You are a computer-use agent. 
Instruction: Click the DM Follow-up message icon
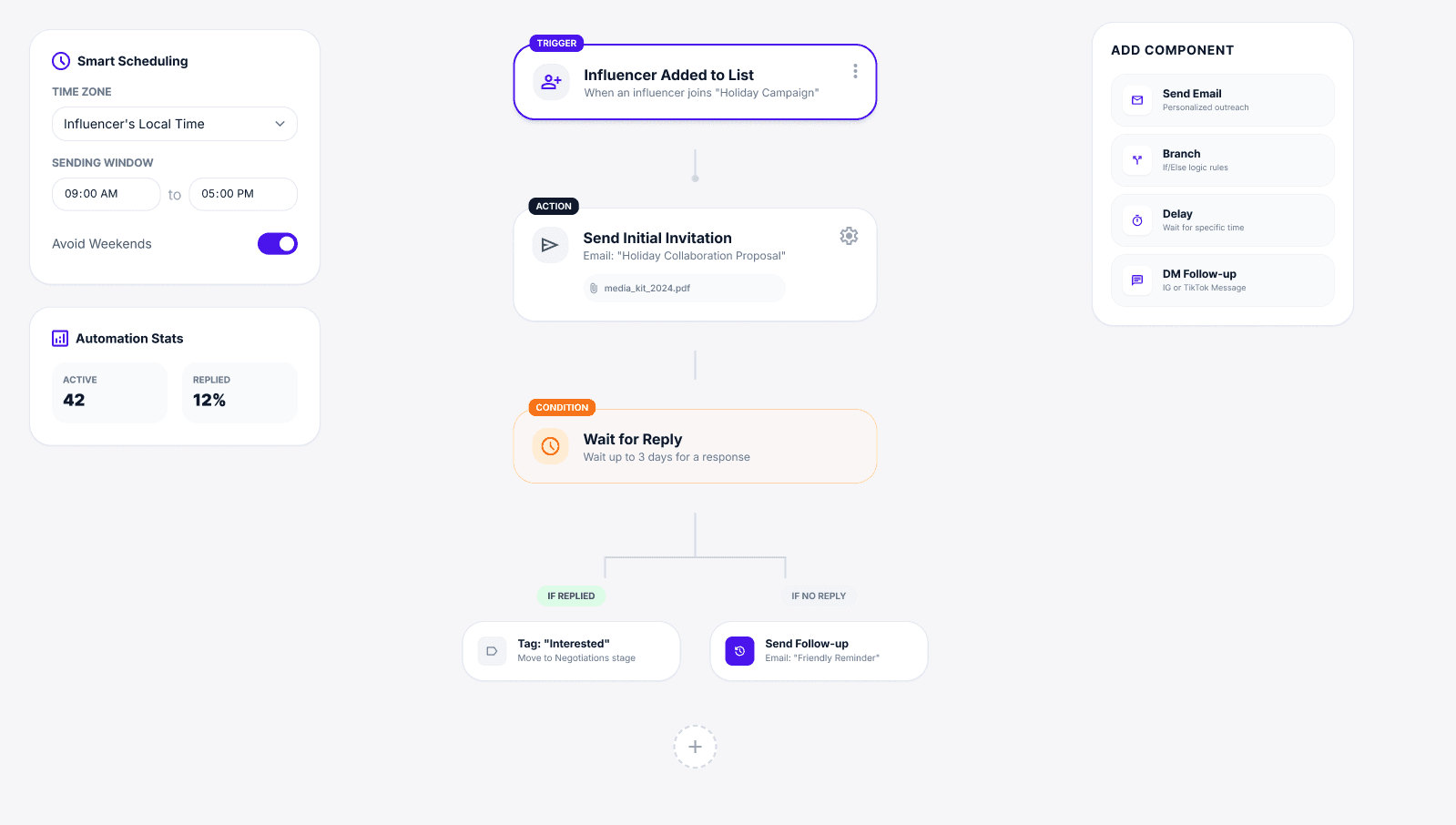(1135, 280)
